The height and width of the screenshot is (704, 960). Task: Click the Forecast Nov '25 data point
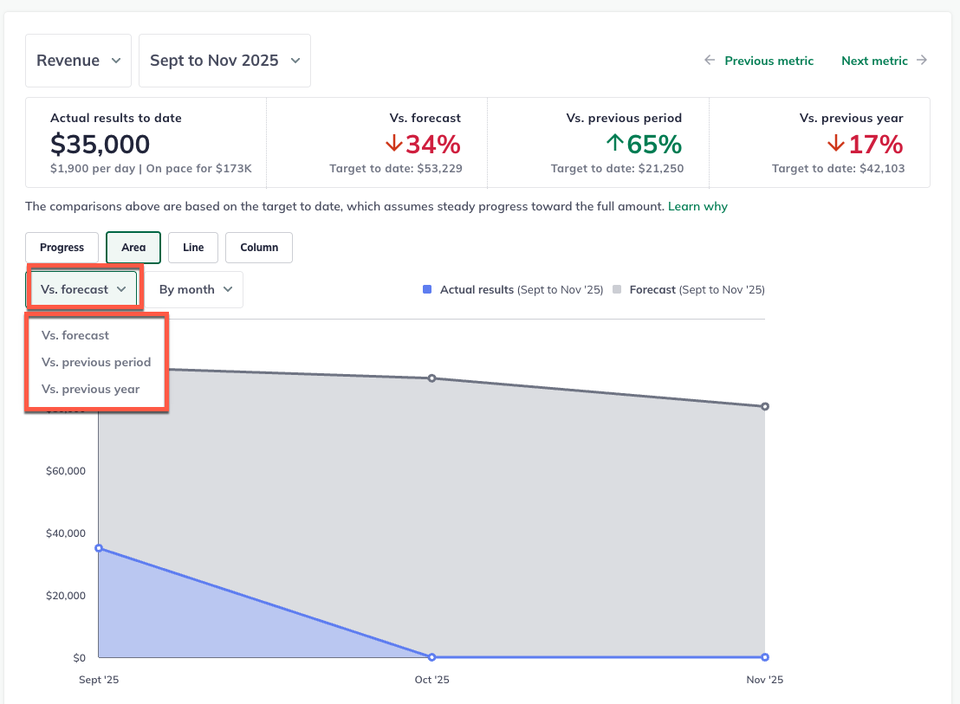pyautogui.click(x=765, y=406)
